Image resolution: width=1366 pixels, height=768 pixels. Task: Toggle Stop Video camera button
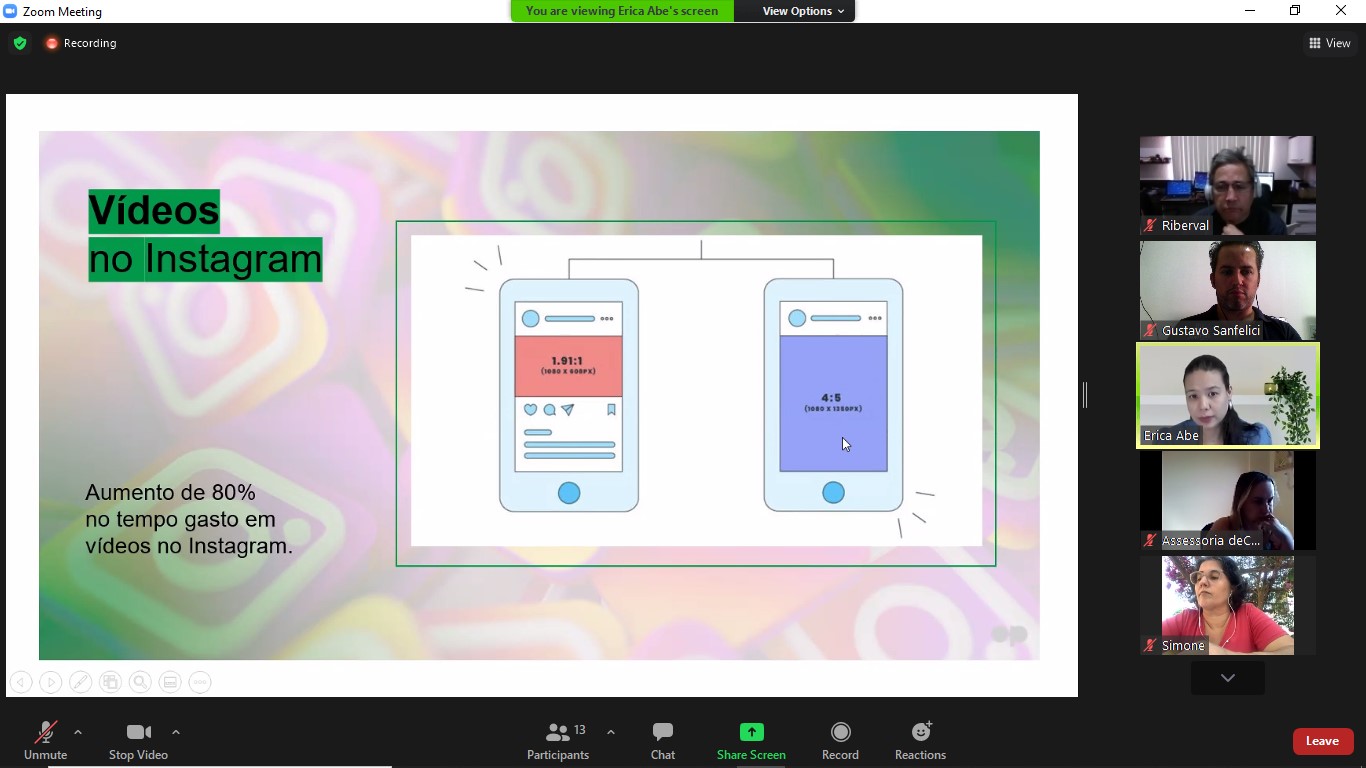(138, 741)
